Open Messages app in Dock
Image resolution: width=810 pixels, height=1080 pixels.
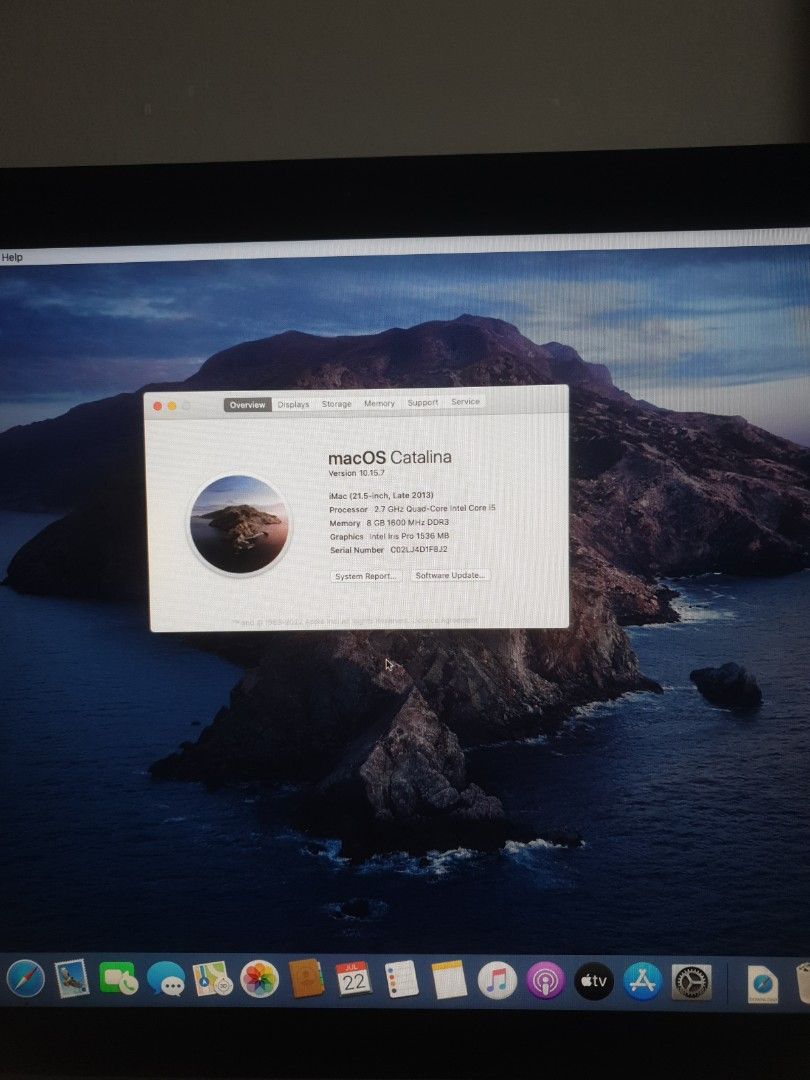pos(165,979)
